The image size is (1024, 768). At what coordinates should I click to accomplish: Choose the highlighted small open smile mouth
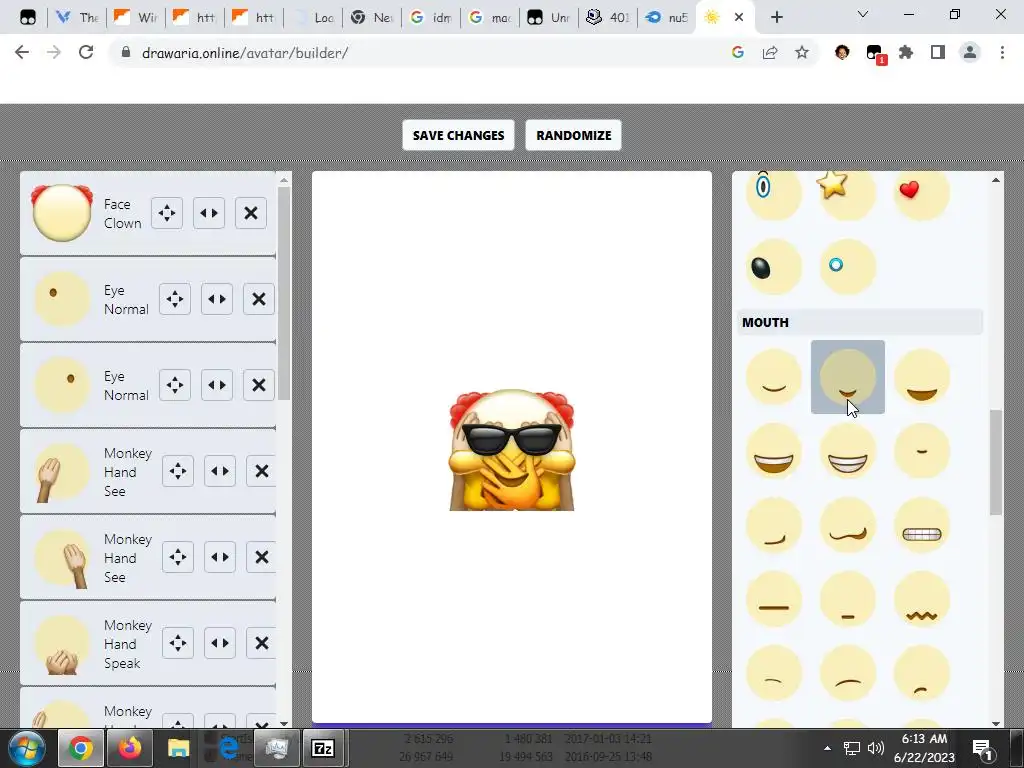click(x=848, y=377)
